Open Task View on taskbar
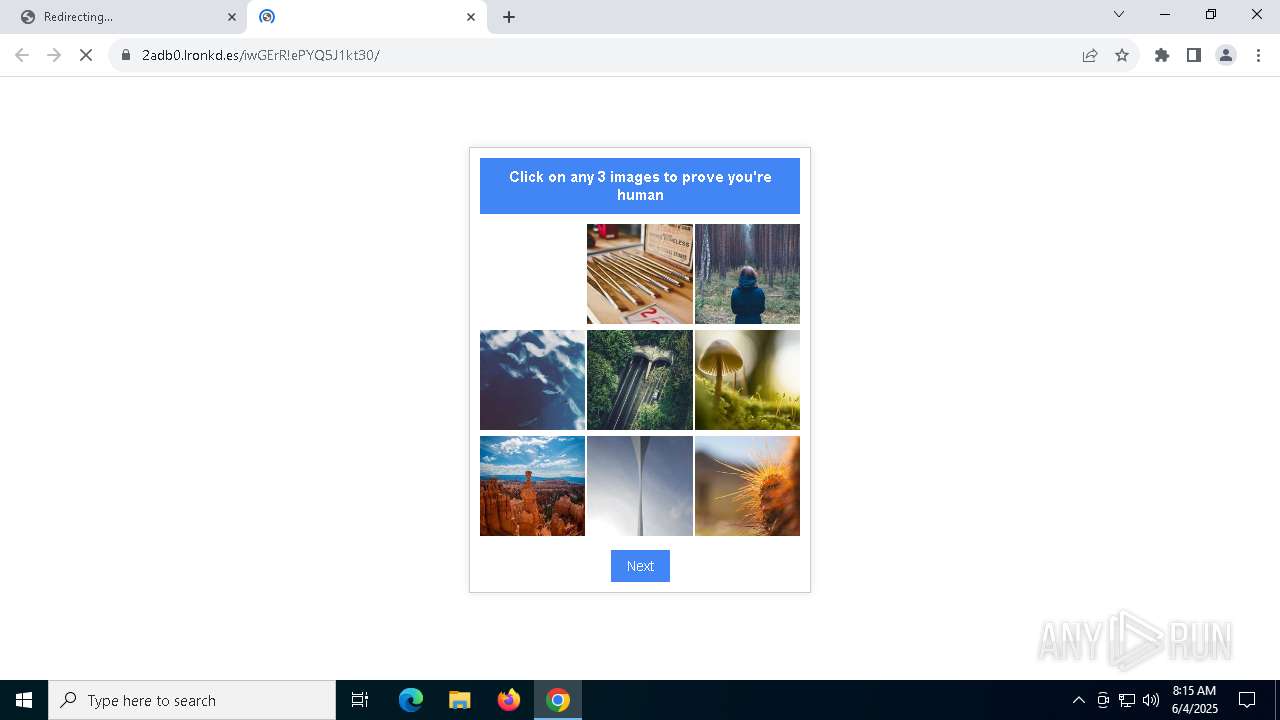 (360, 700)
